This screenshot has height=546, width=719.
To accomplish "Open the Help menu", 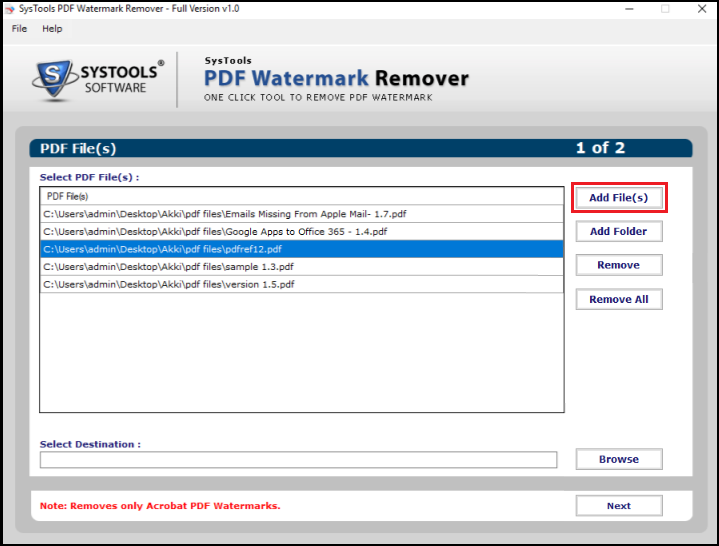I will [x=52, y=28].
